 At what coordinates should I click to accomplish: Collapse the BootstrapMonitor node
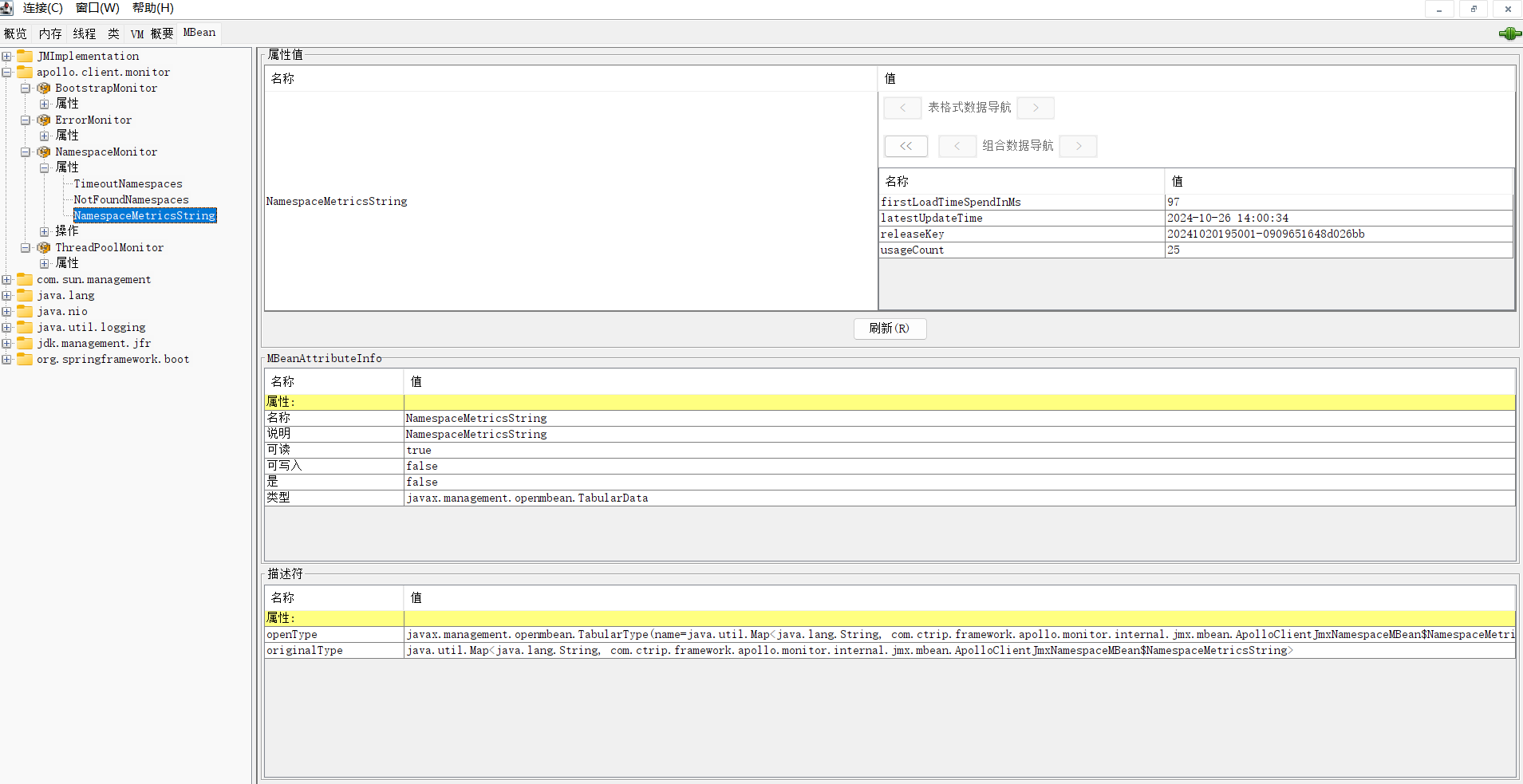coord(26,89)
